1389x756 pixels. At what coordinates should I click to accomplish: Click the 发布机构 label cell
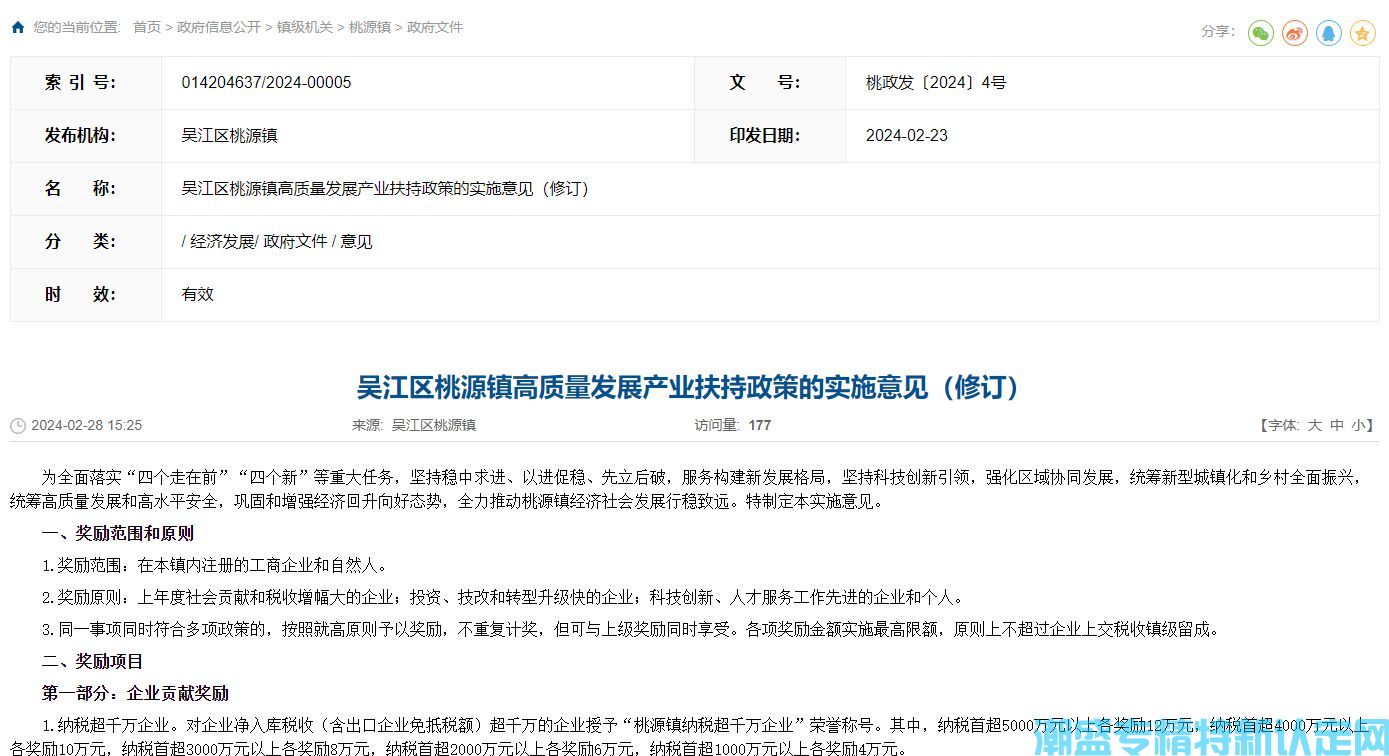pyautogui.click(x=86, y=136)
